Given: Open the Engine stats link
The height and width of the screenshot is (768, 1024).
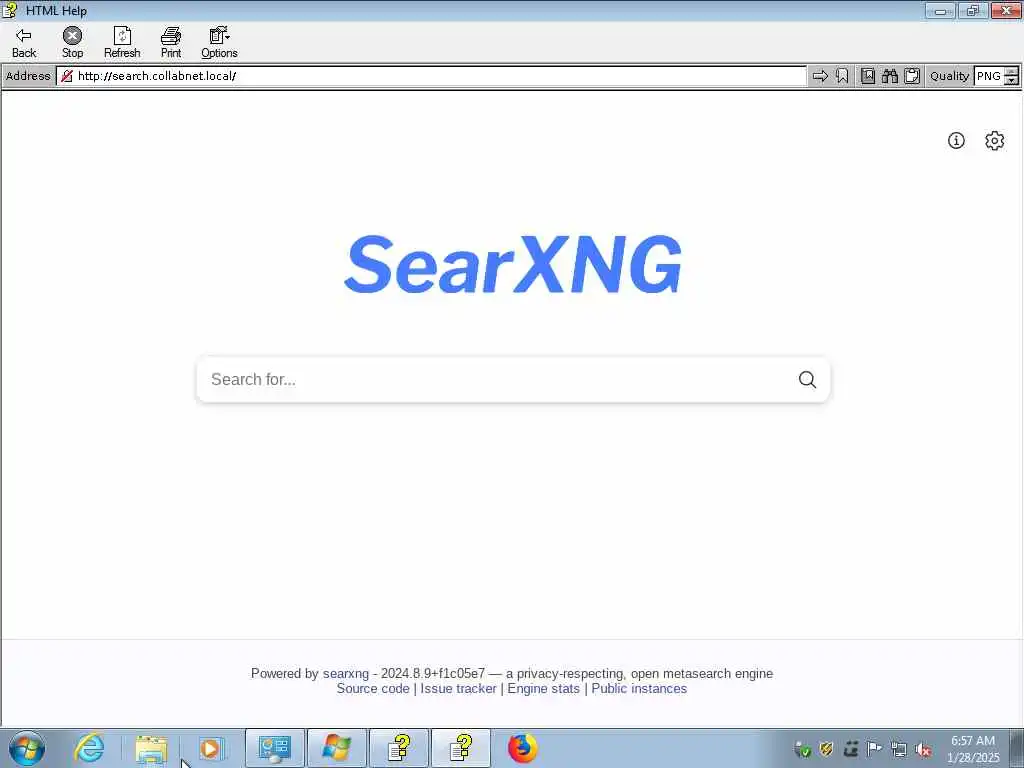Looking at the screenshot, I should tap(543, 688).
